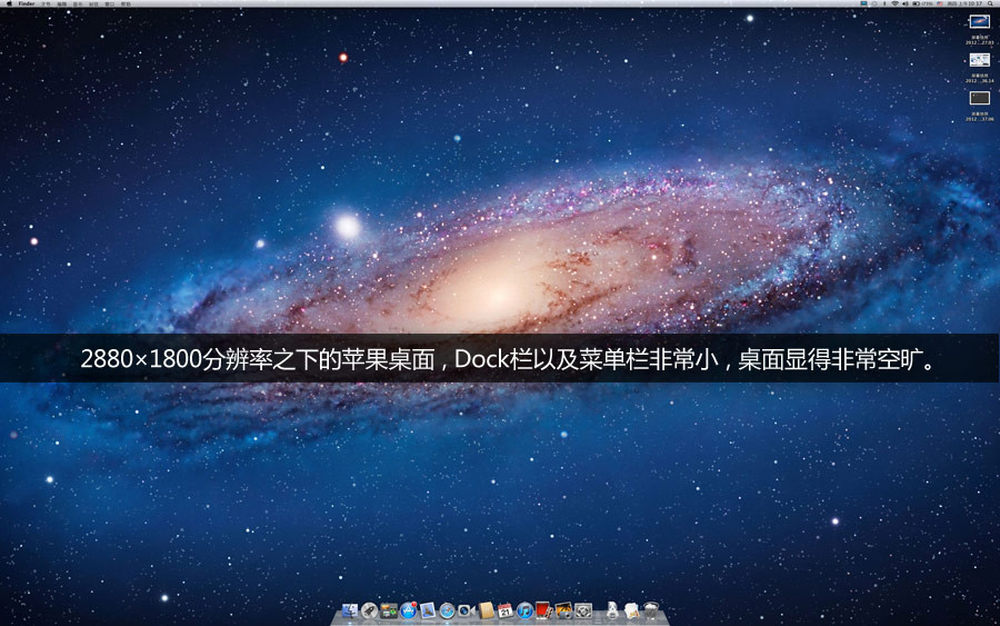Open the Finder application menu
Screen dimensions: 1000x626
pos(27,4)
